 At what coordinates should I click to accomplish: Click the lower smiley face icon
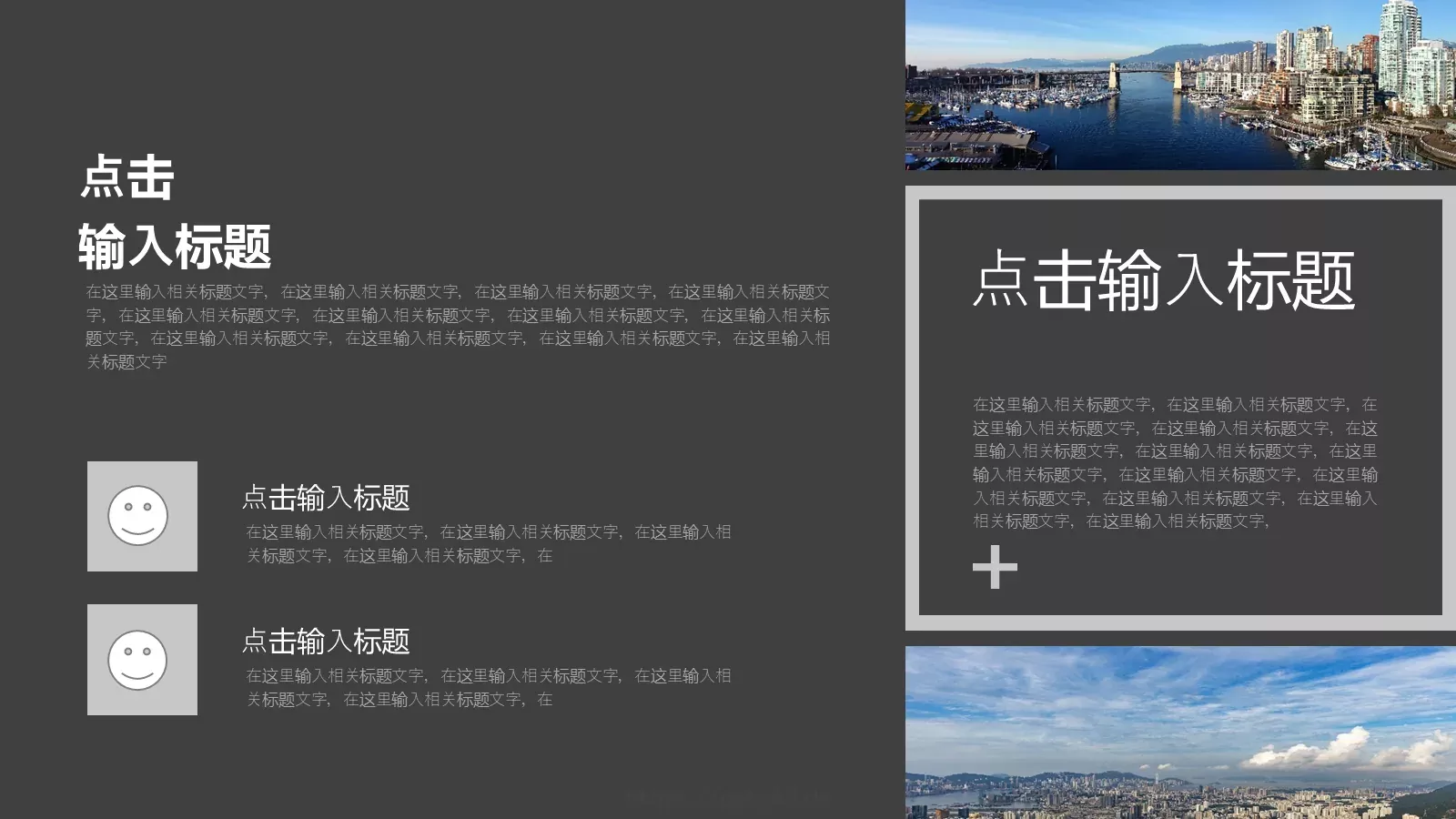pyautogui.click(x=138, y=660)
